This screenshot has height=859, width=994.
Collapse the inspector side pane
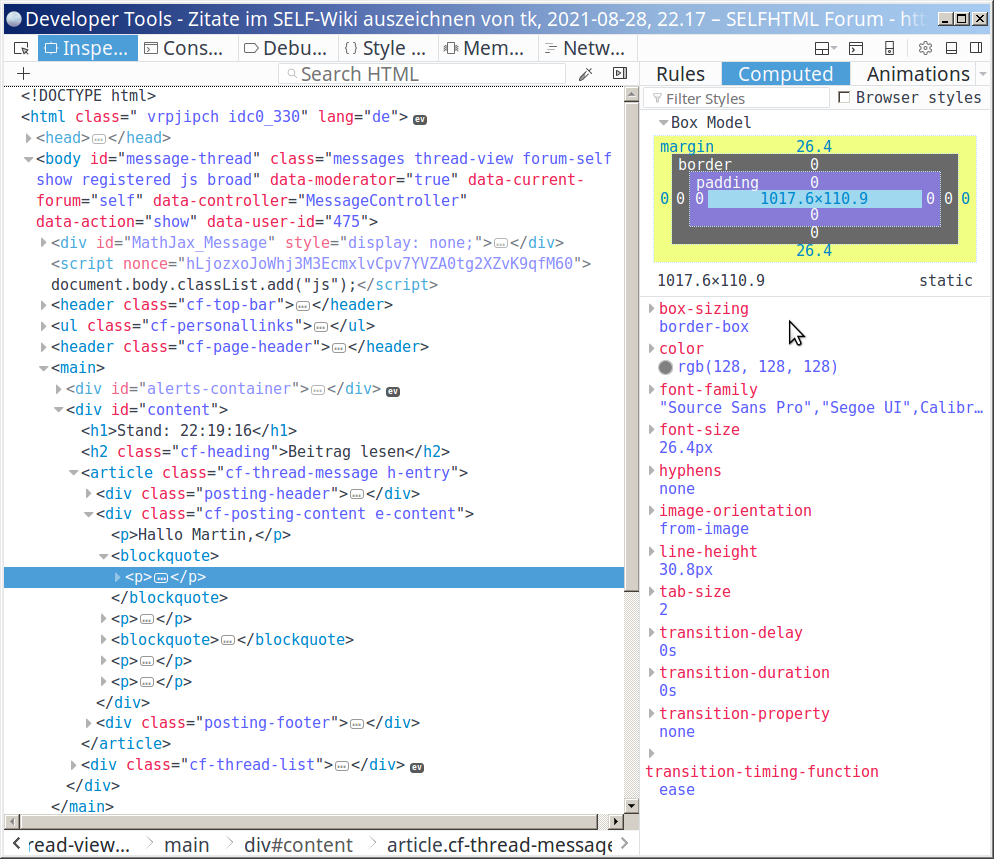click(x=619, y=74)
